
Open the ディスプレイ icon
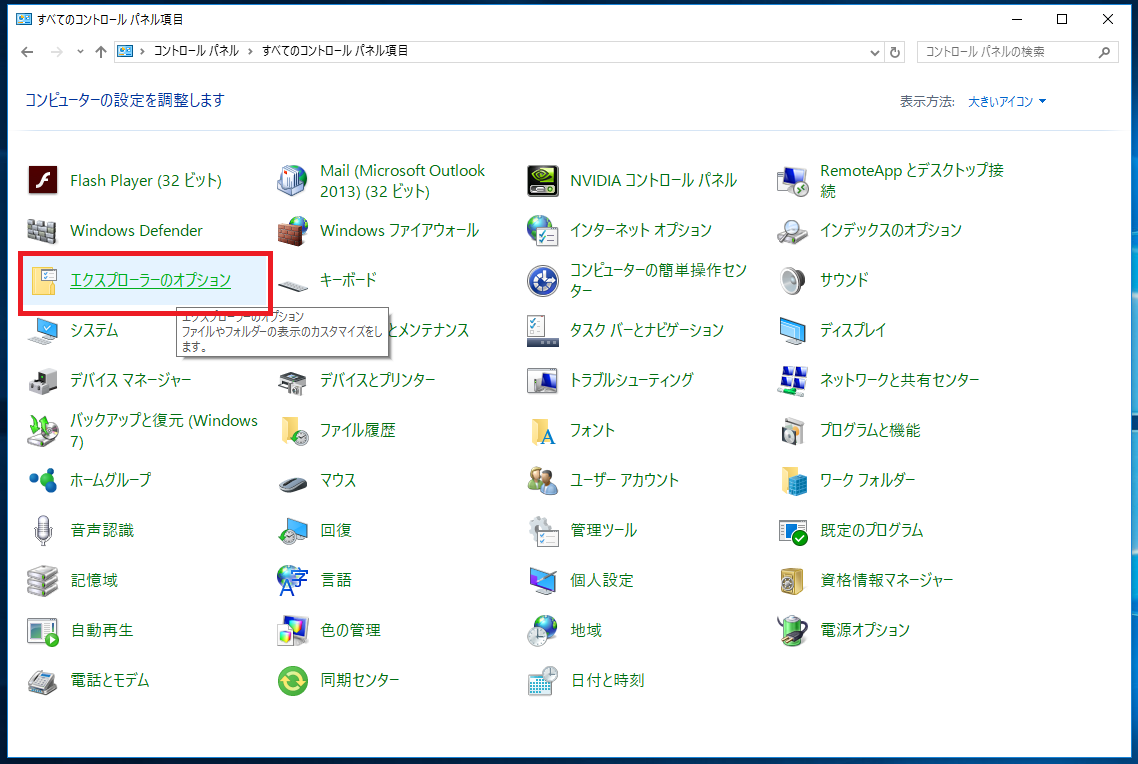tap(793, 331)
